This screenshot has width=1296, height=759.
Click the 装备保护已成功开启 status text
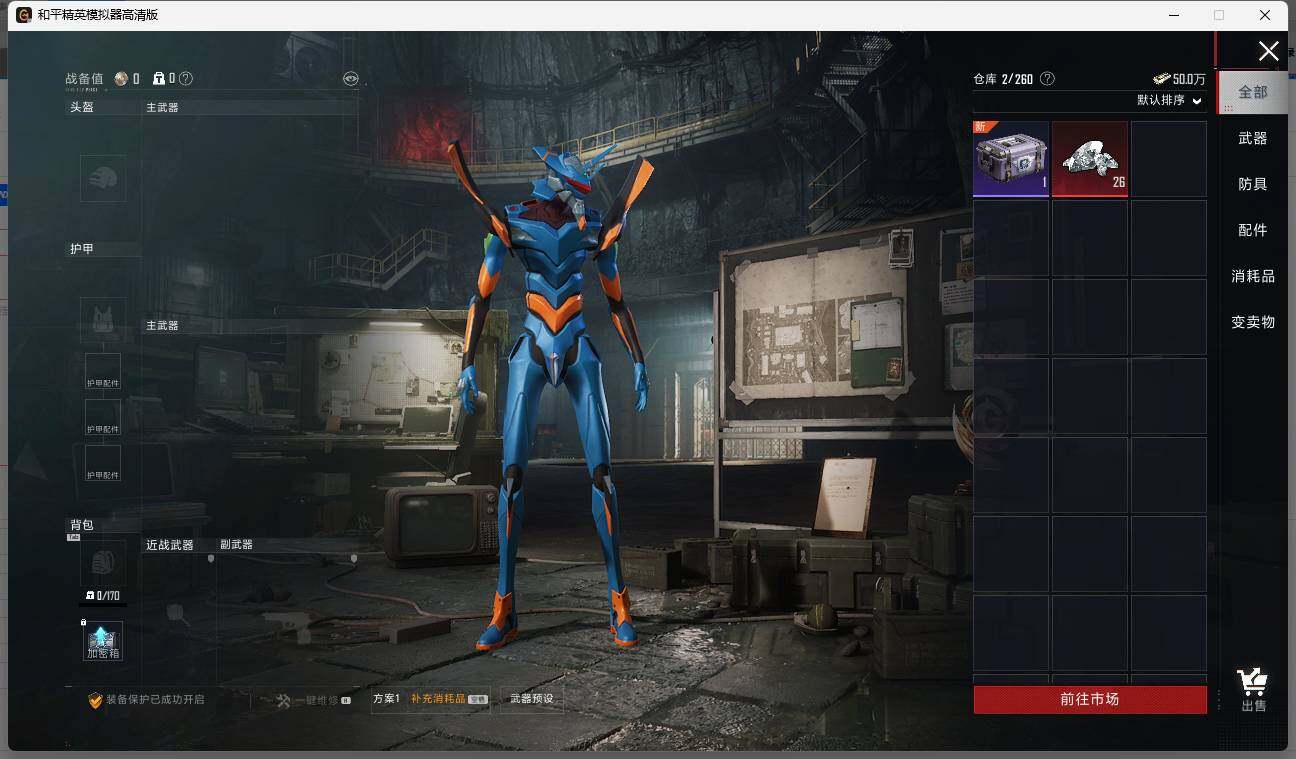pos(155,700)
